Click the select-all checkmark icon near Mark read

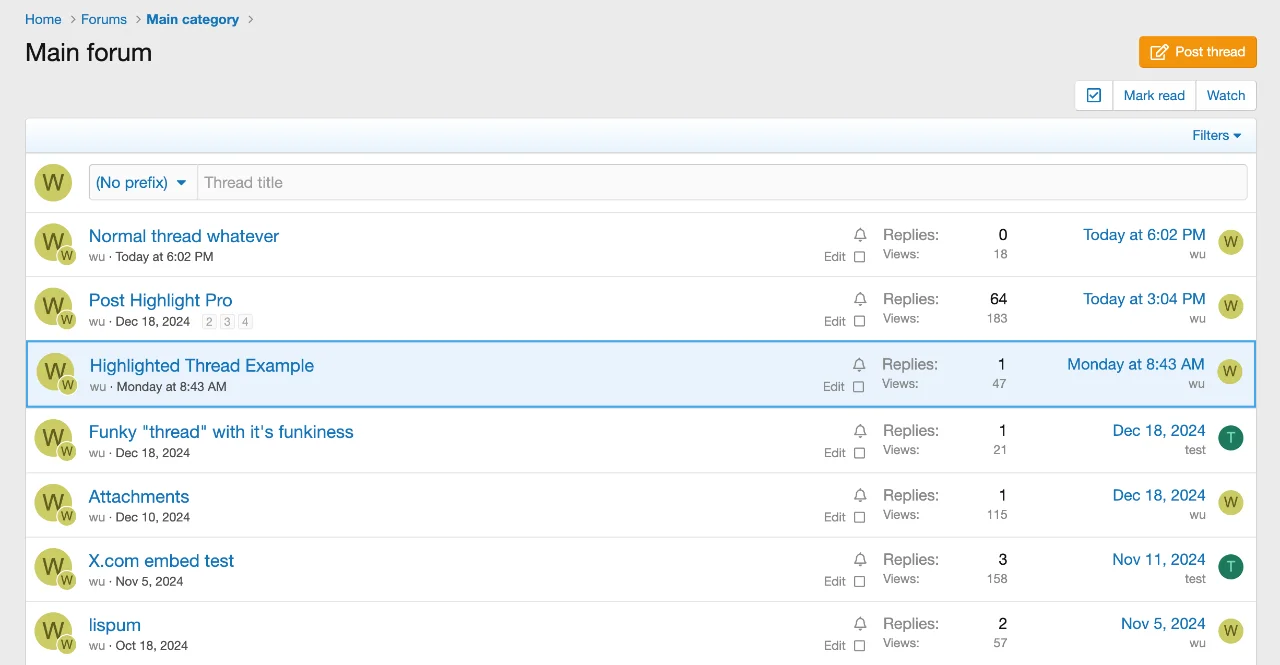pyautogui.click(x=1093, y=95)
